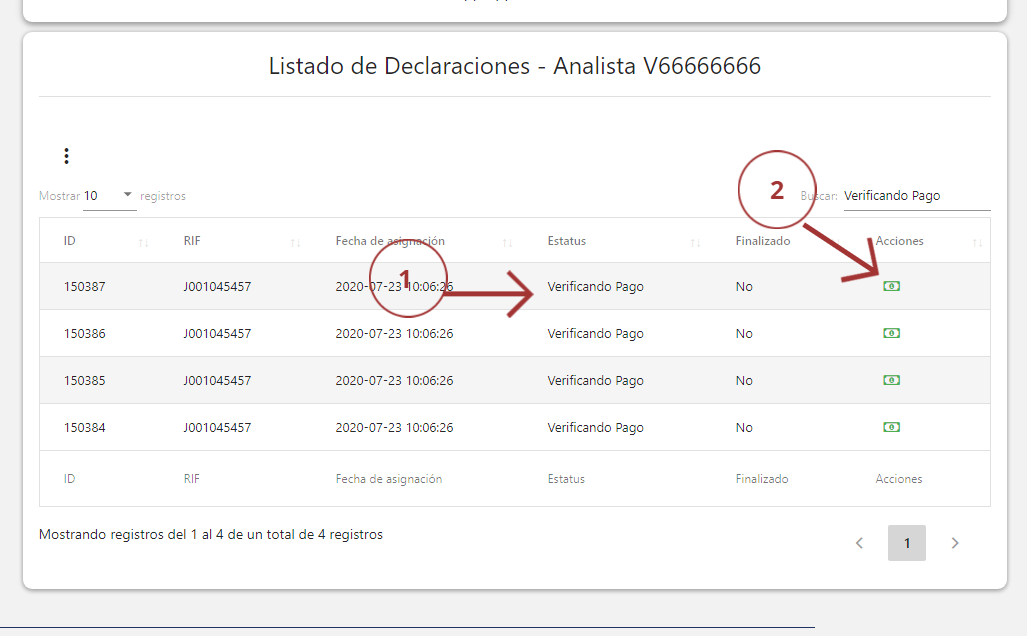Image resolution: width=1027 pixels, height=636 pixels.
Task: Open the Mostrar registros count dropdown
Action: pos(109,196)
